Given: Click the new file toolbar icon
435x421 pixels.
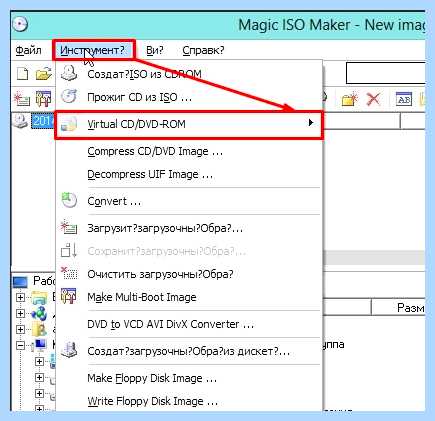Looking at the screenshot, I should (22, 74).
